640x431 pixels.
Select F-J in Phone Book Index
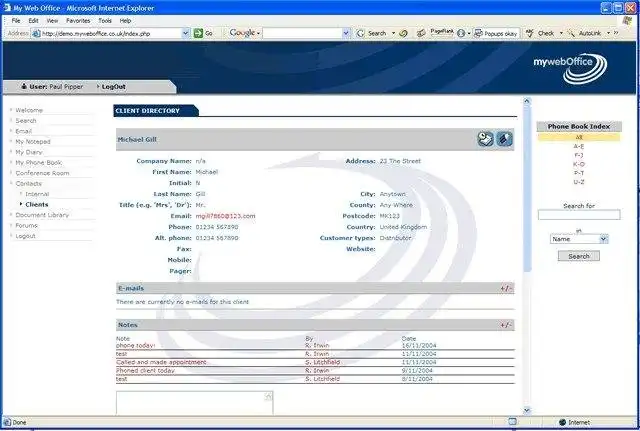579,155
